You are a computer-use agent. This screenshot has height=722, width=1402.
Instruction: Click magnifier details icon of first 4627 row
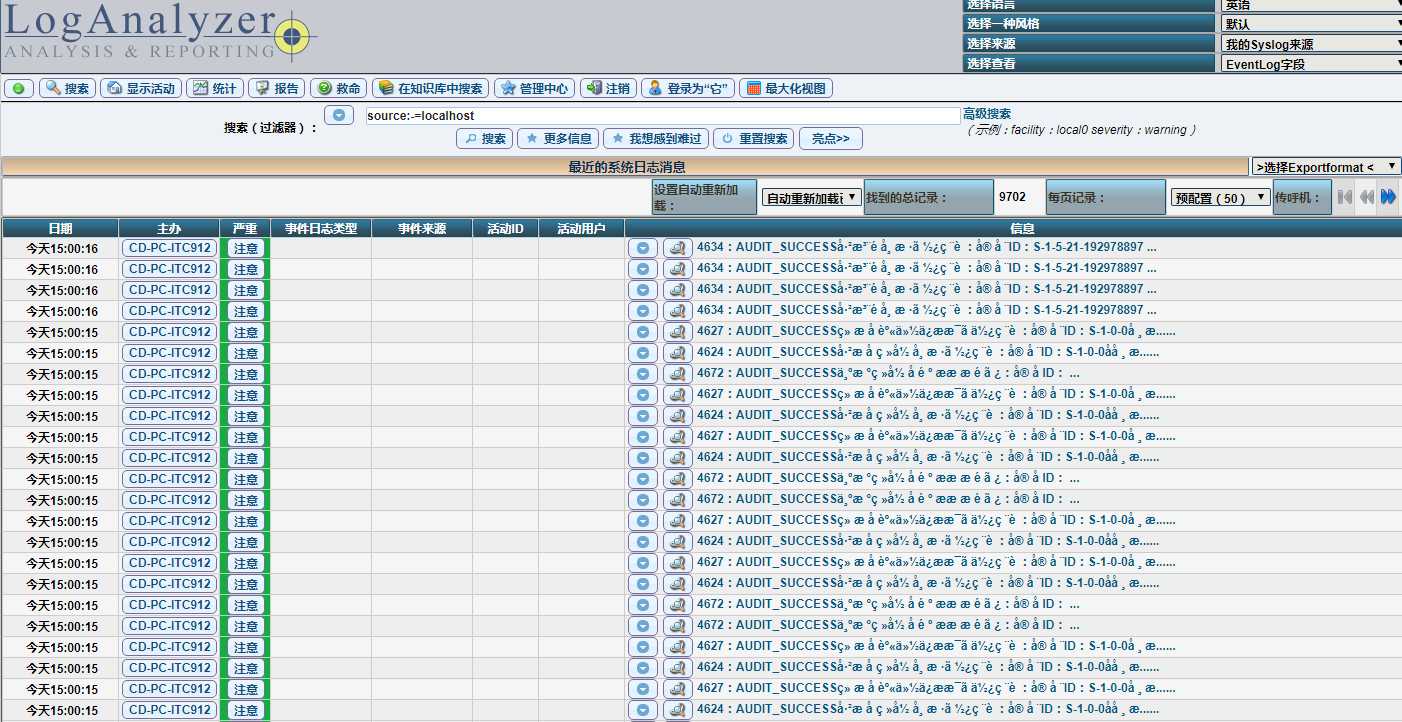678,332
